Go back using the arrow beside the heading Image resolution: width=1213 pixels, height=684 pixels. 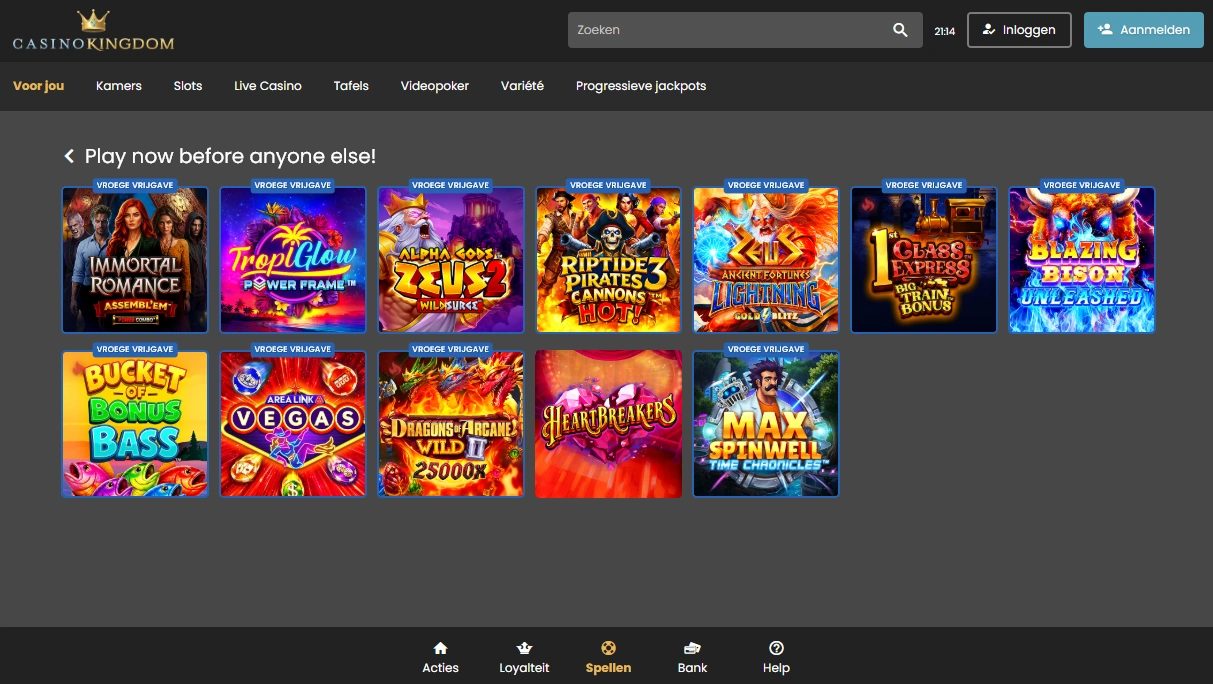(69, 156)
